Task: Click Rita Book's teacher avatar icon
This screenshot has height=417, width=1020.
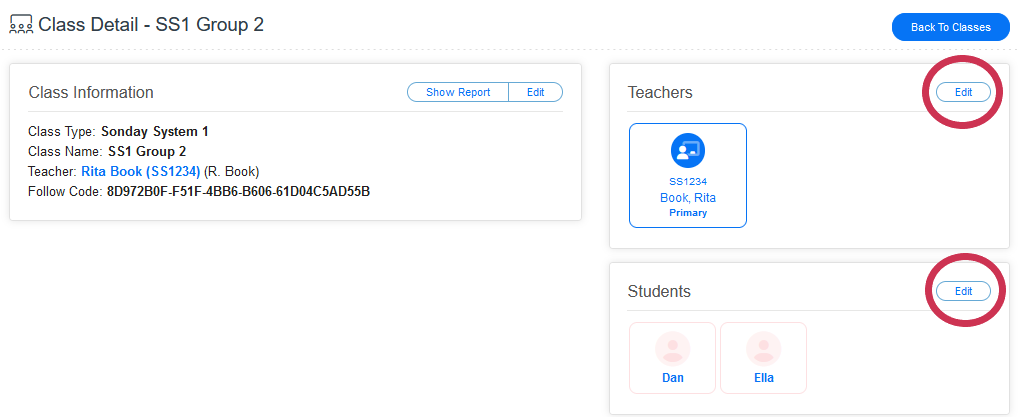Action: [687, 151]
